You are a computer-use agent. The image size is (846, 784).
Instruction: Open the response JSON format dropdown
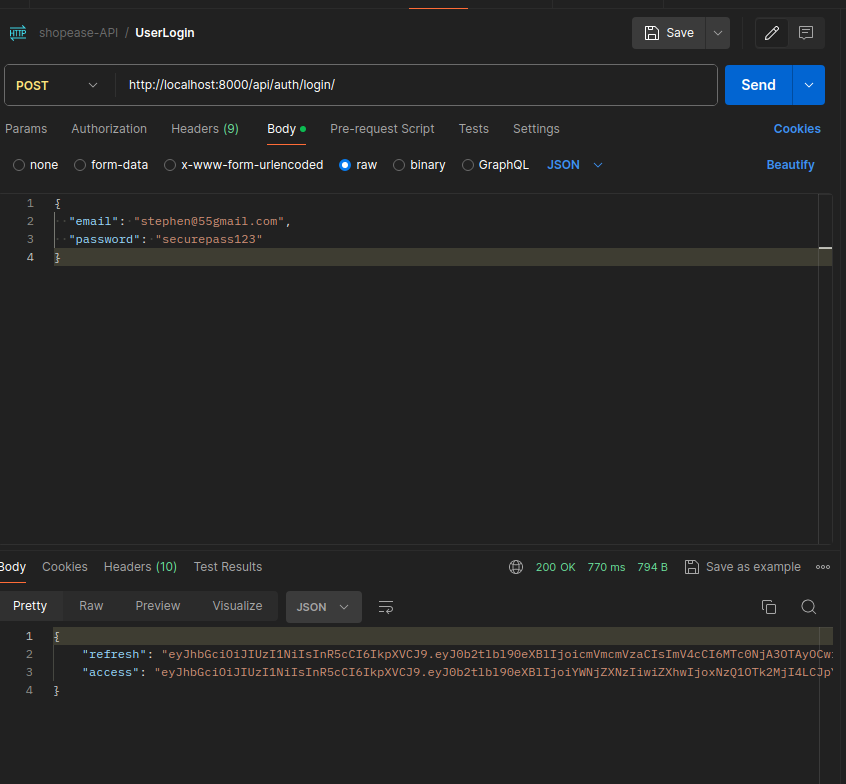tap(324, 607)
